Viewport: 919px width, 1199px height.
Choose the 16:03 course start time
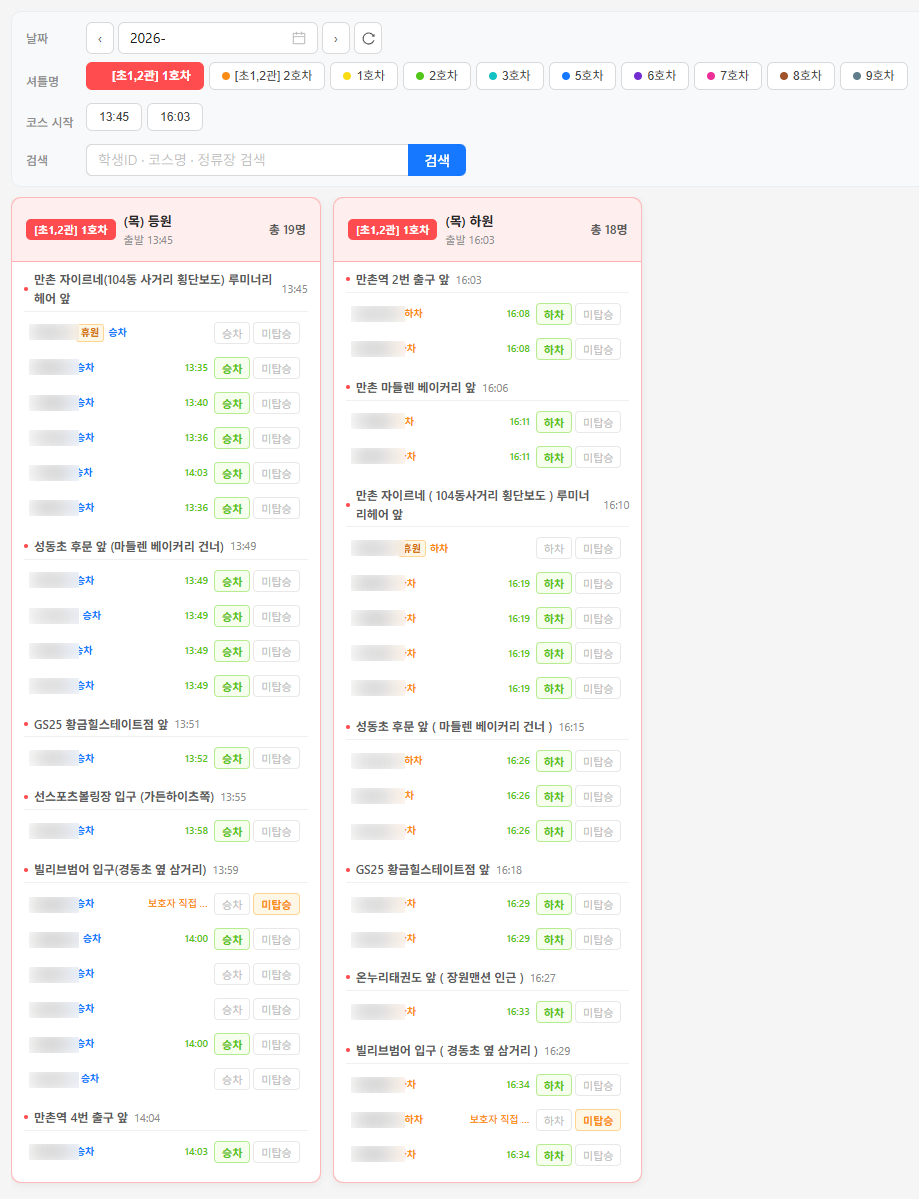click(175, 117)
